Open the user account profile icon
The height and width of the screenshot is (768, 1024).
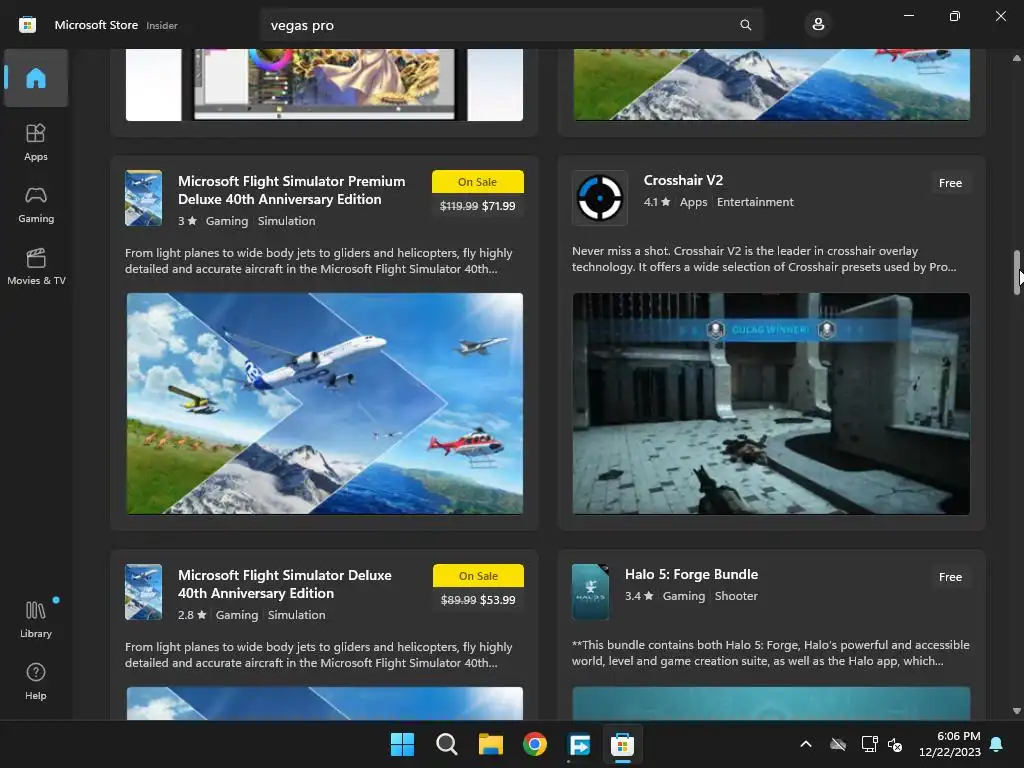tap(818, 25)
